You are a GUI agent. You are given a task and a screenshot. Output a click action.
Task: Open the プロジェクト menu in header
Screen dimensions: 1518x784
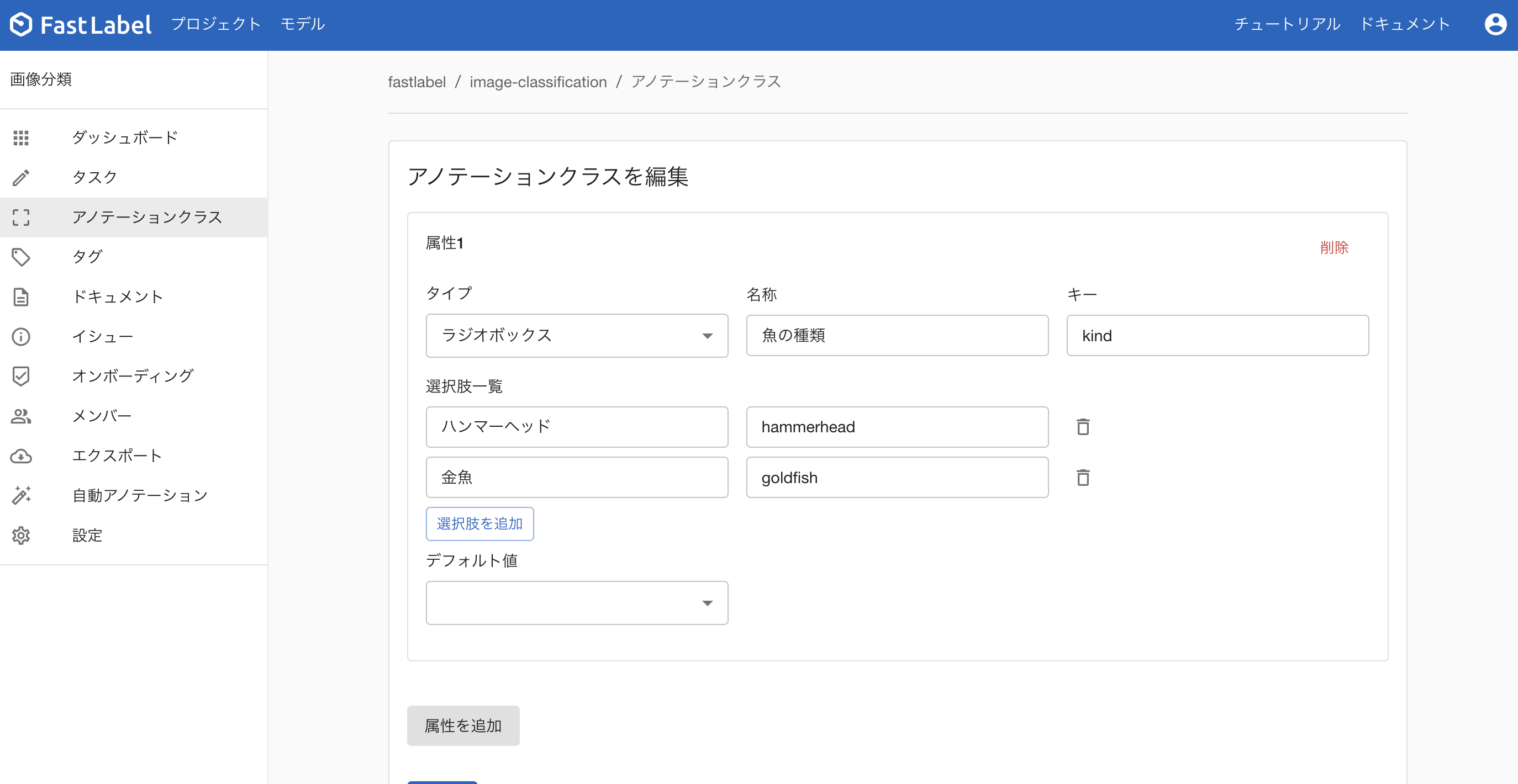tap(215, 24)
